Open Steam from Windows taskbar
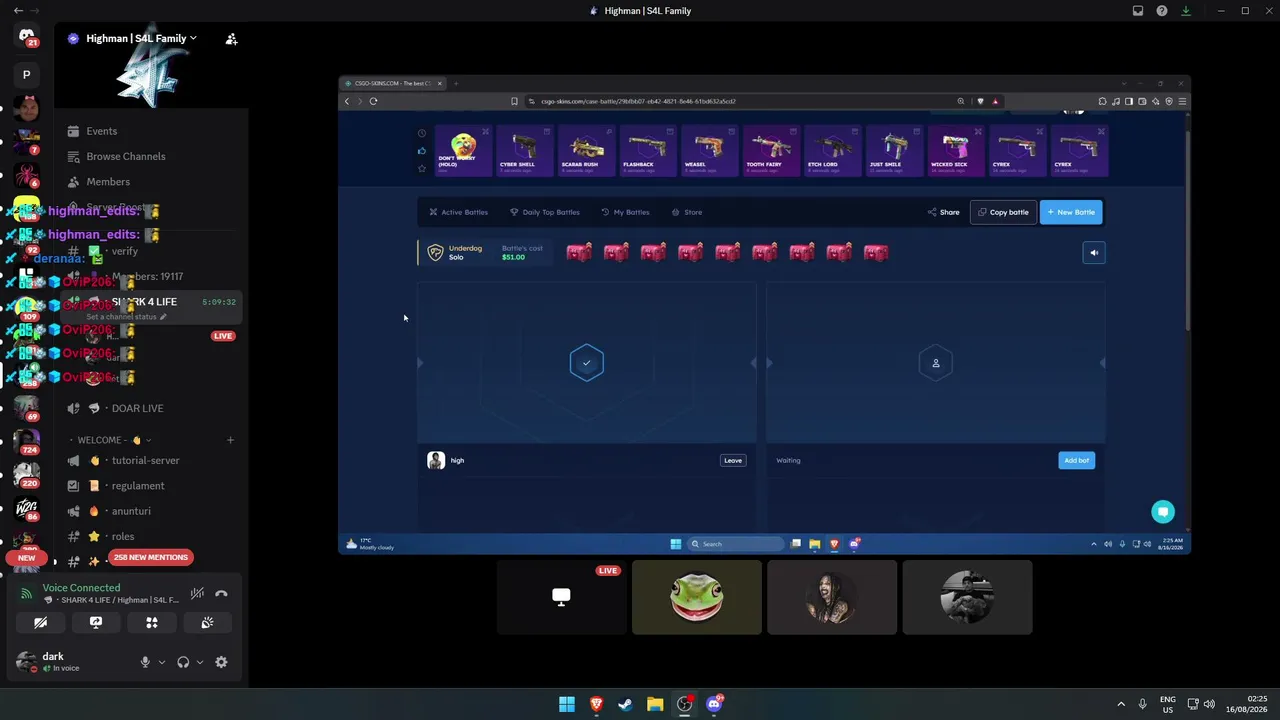1280x720 pixels. pyautogui.click(x=625, y=704)
